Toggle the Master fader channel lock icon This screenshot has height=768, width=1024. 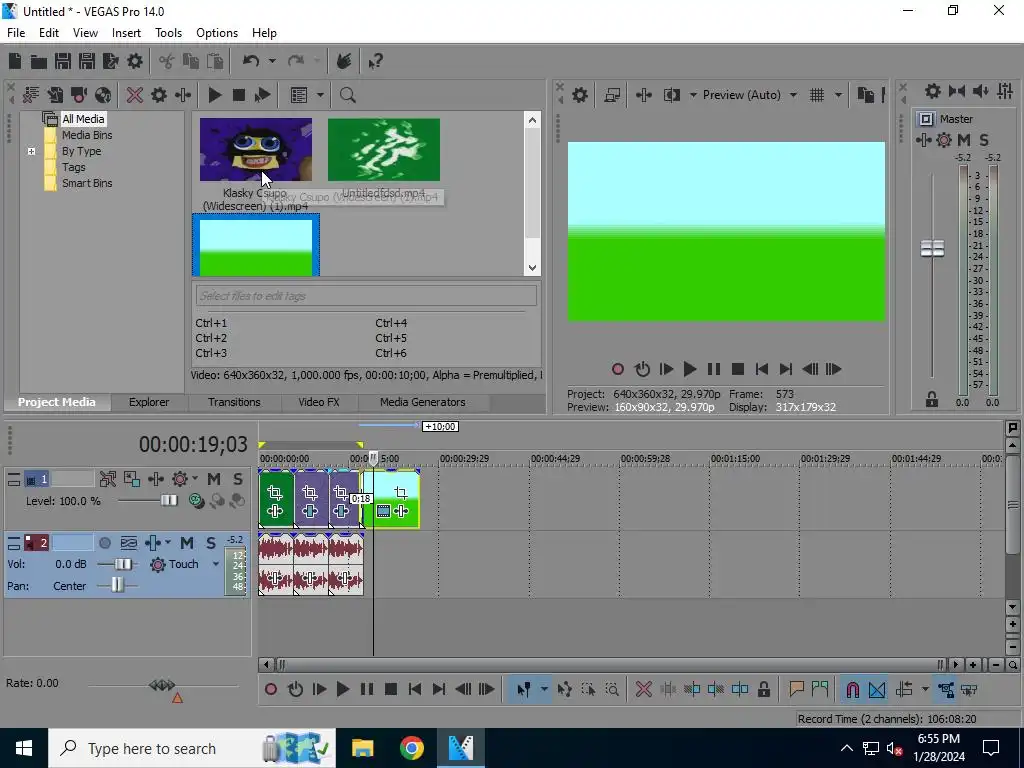(932, 400)
